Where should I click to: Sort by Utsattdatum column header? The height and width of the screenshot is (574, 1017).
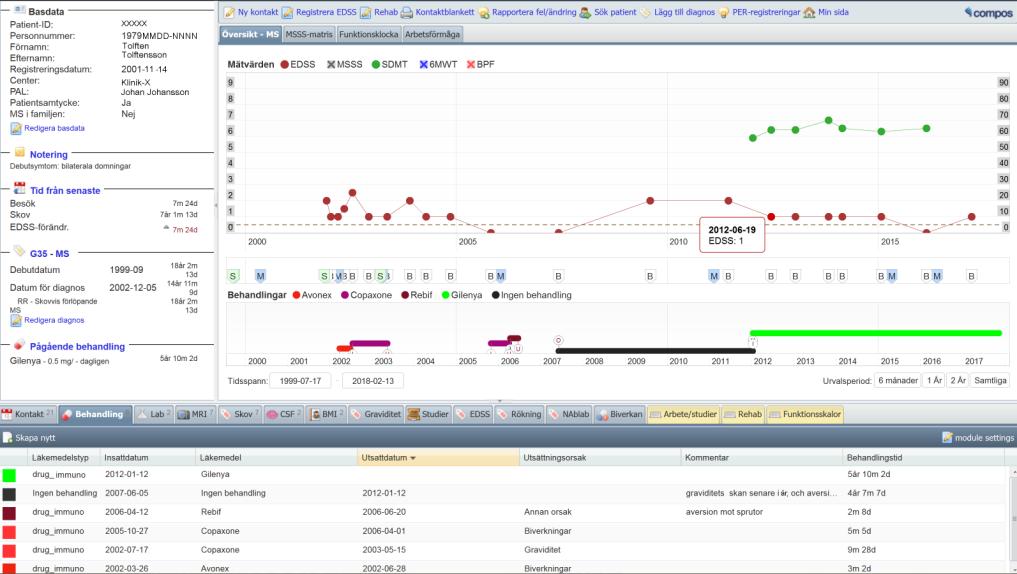pos(438,458)
